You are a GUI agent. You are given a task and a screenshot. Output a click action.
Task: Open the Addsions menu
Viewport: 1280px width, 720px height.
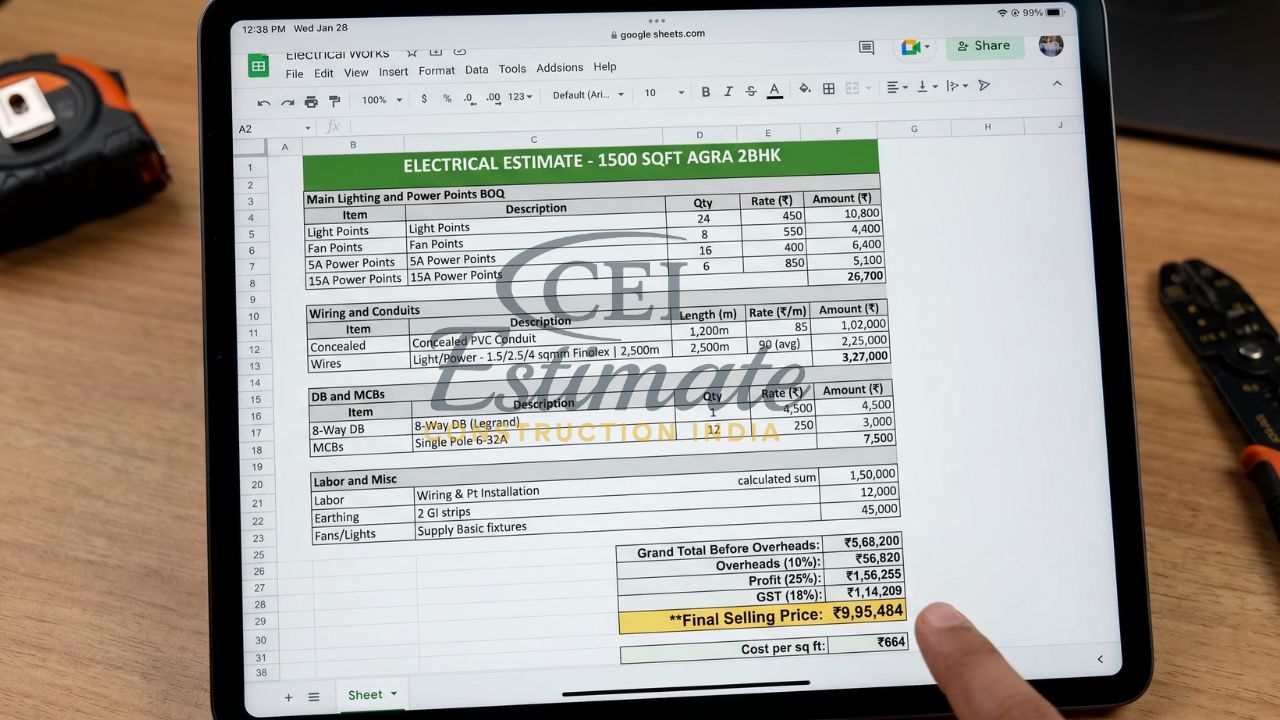point(559,67)
